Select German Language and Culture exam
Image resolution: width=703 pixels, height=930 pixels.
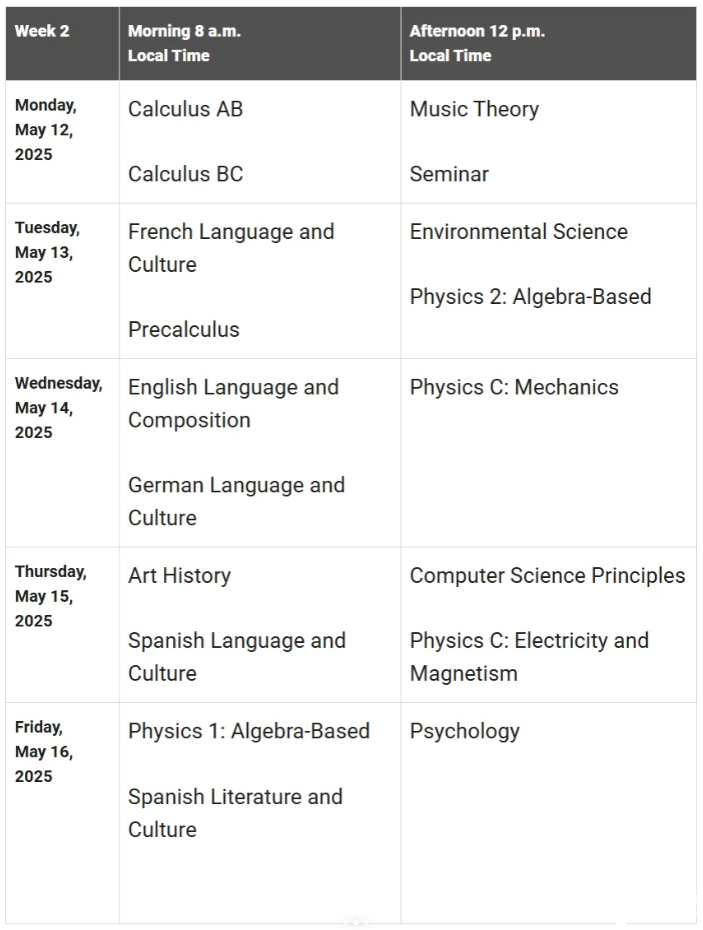[236, 501]
